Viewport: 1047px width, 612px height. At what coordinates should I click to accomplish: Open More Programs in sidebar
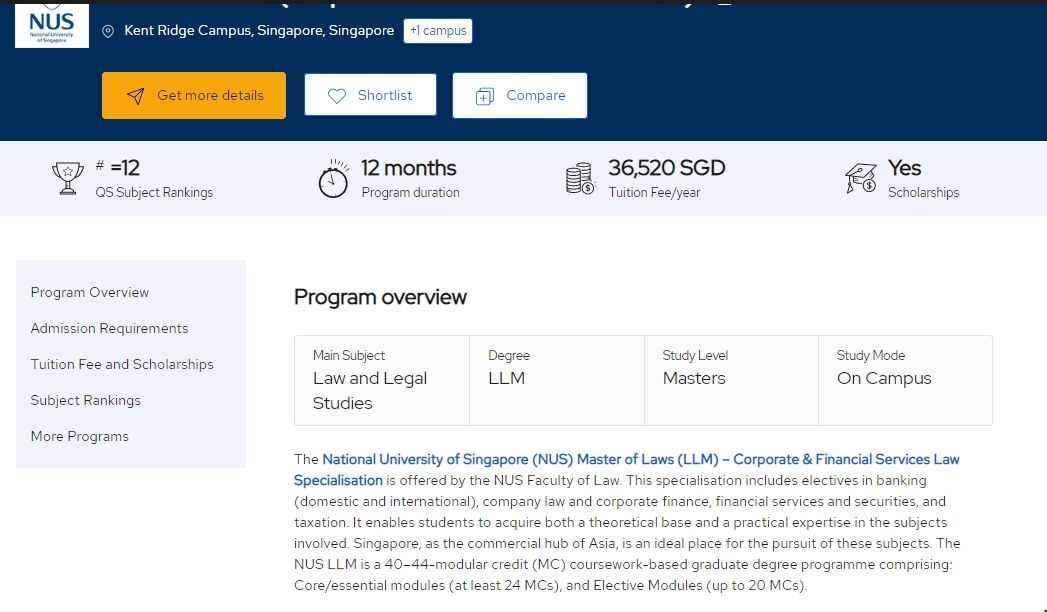pyautogui.click(x=80, y=437)
